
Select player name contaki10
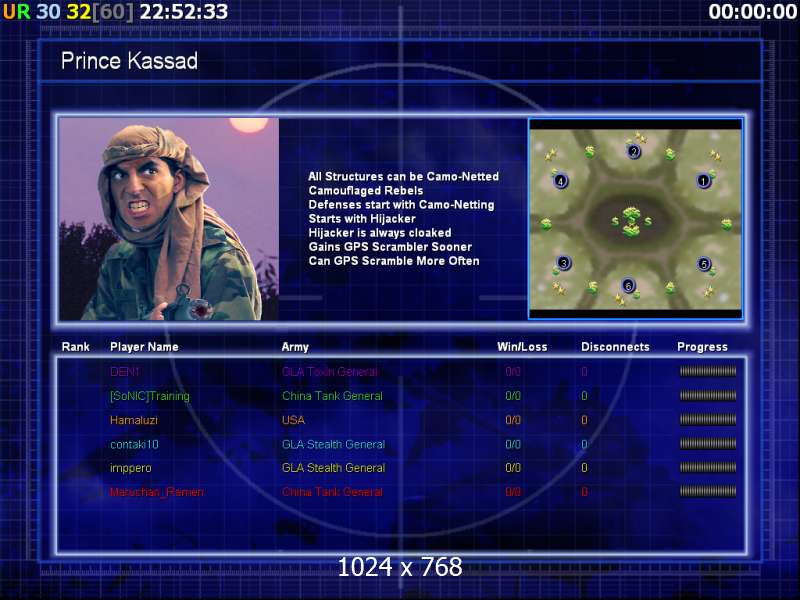click(134, 444)
